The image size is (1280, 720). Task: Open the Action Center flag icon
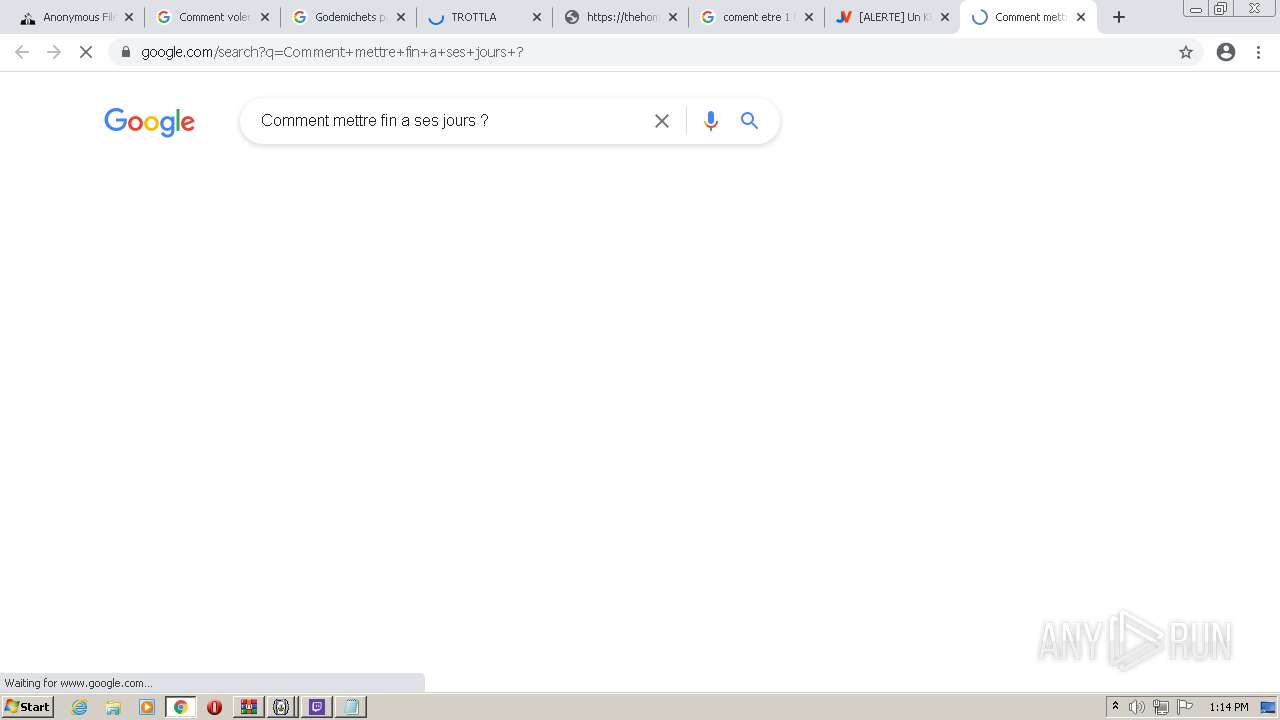1185,707
